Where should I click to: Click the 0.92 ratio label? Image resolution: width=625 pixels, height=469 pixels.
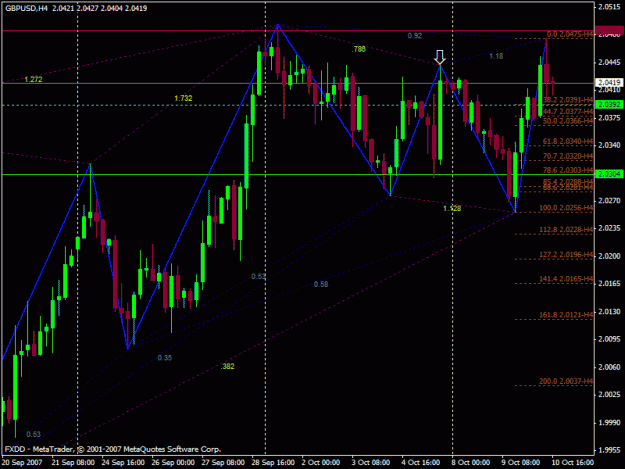pyautogui.click(x=415, y=36)
